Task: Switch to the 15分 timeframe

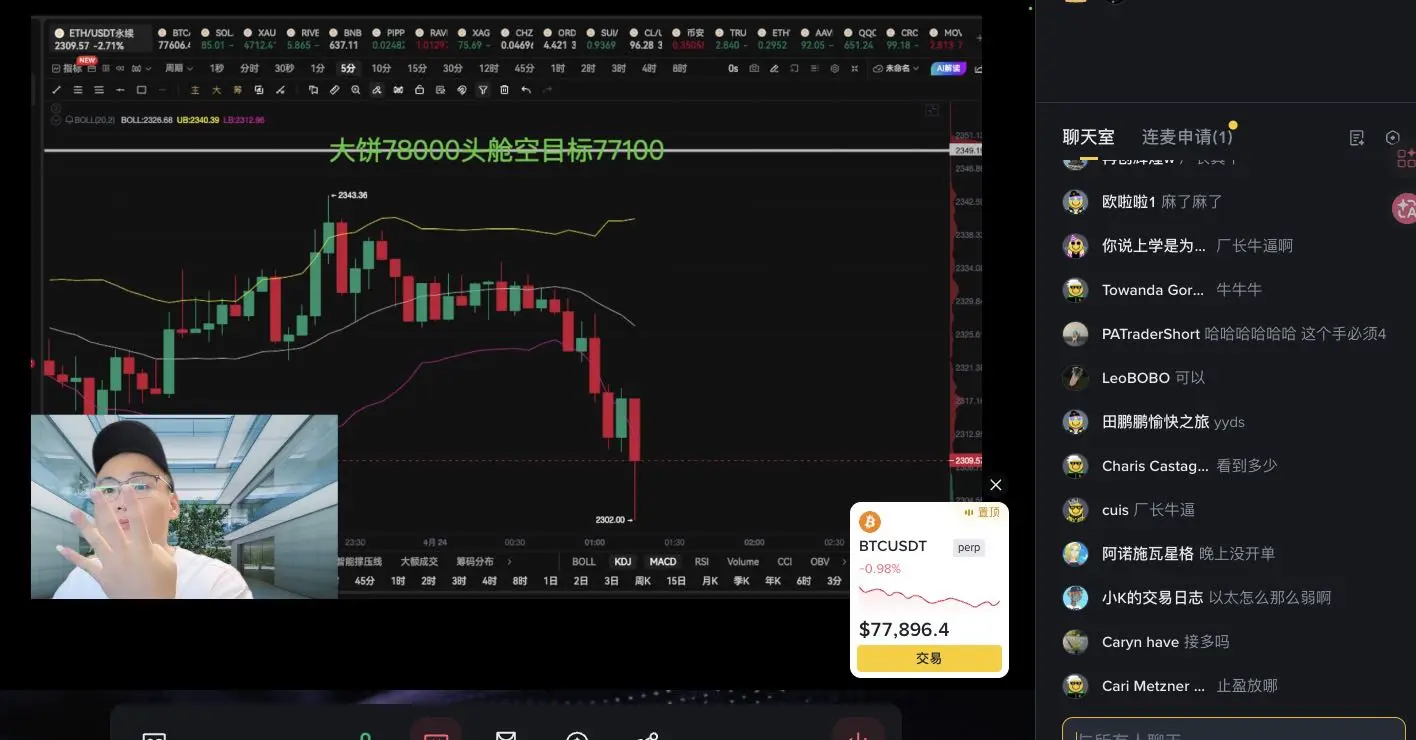Action: coord(417,68)
